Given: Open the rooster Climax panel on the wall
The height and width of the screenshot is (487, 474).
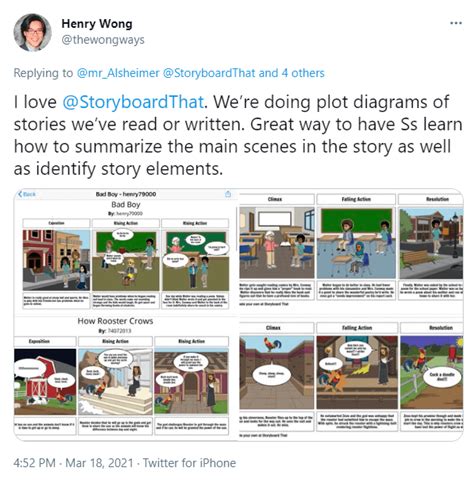Looking at the screenshot, I should pyautogui.click(x=277, y=372).
